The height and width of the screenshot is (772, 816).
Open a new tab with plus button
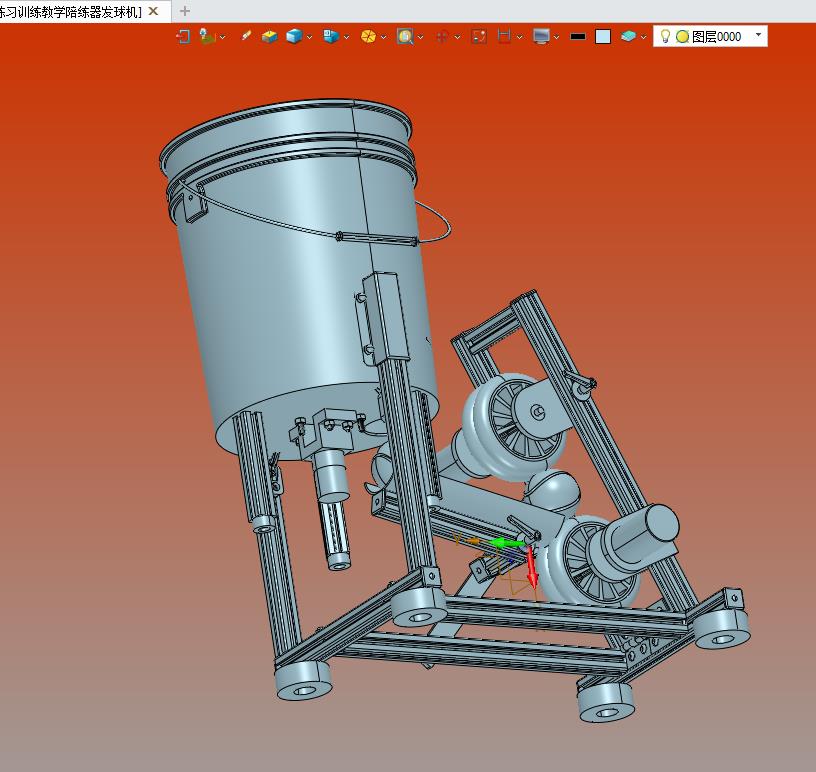(x=184, y=11)
